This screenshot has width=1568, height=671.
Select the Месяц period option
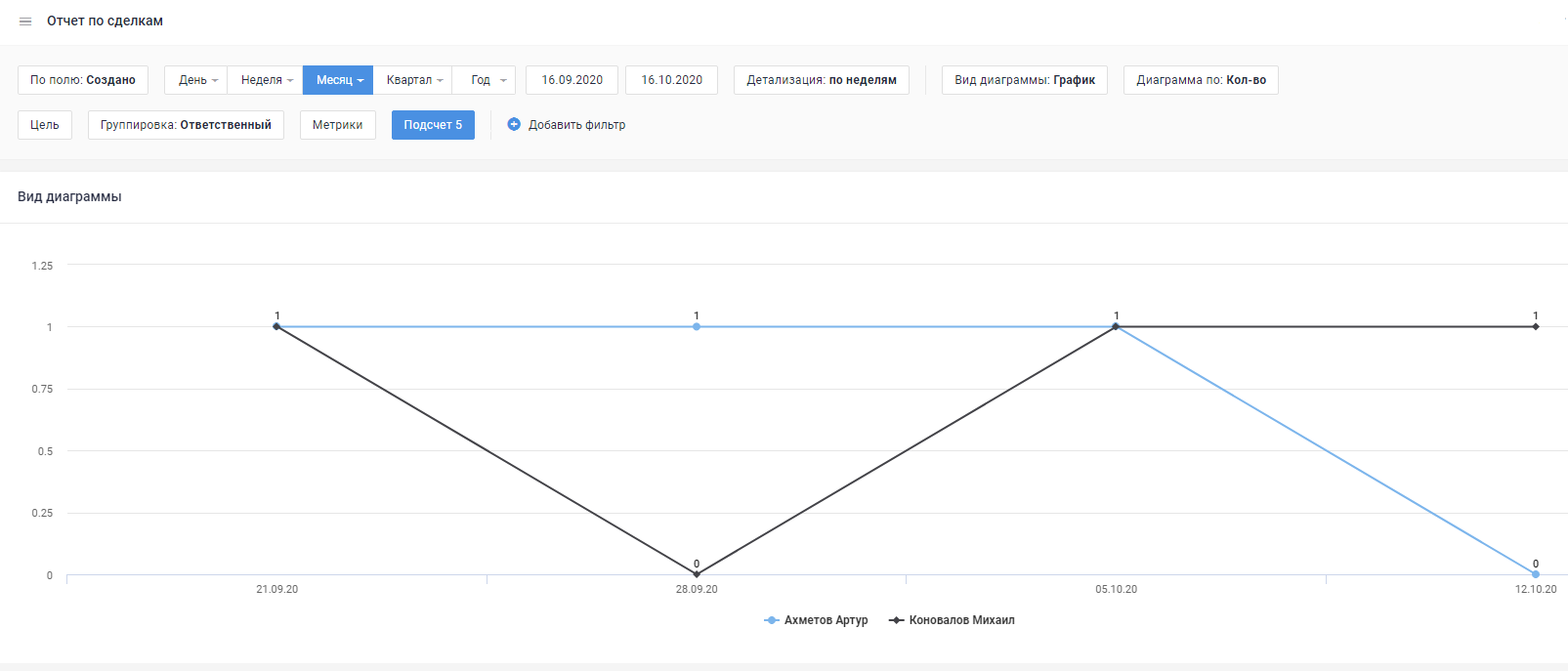[338, 80]
